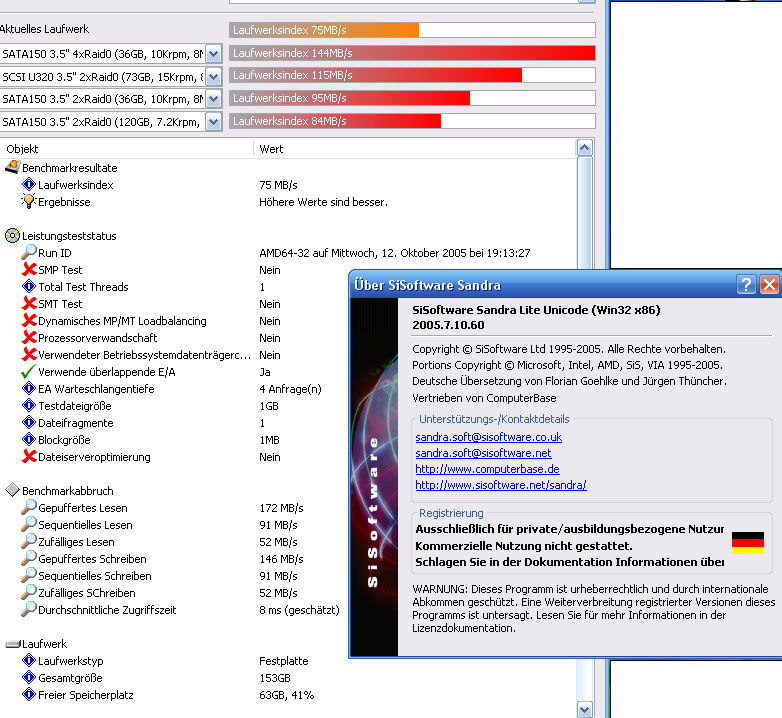Click the AMD64-32 auf Mittwoch Run ID value
The image size is (782, 718).
point(394,253)
